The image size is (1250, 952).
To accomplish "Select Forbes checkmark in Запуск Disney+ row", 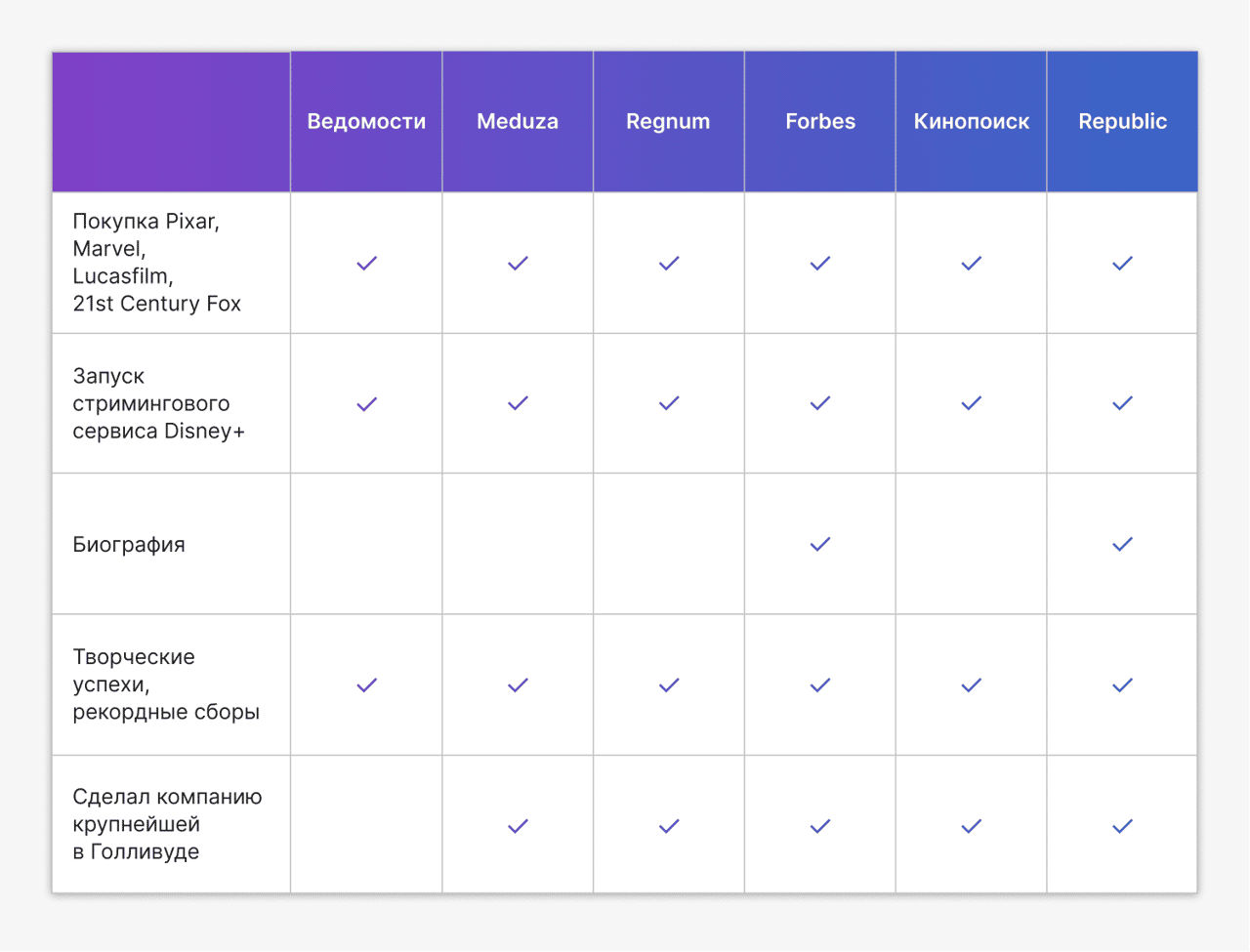I will [820, 403].
